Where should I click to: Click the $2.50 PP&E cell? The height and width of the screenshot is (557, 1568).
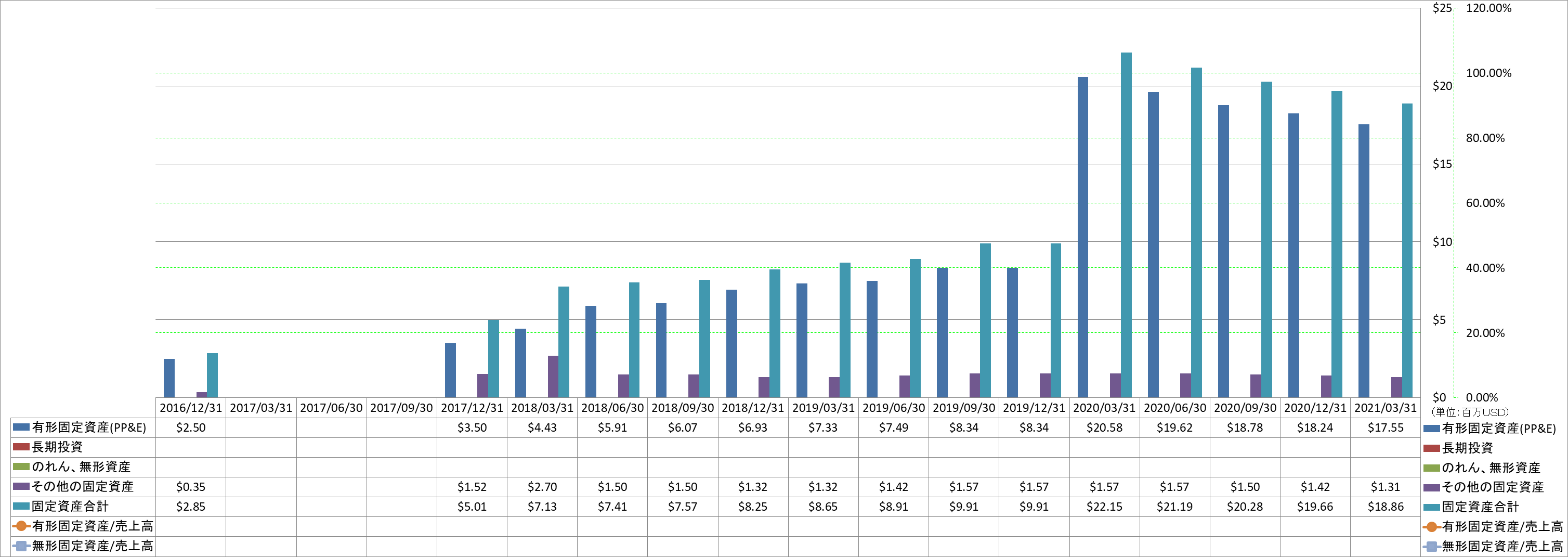point(190,428)
